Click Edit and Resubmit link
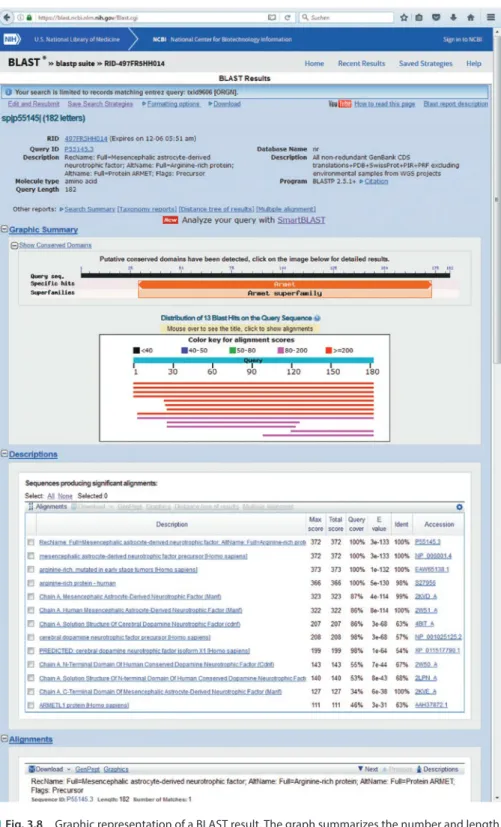 click(33, 104)
